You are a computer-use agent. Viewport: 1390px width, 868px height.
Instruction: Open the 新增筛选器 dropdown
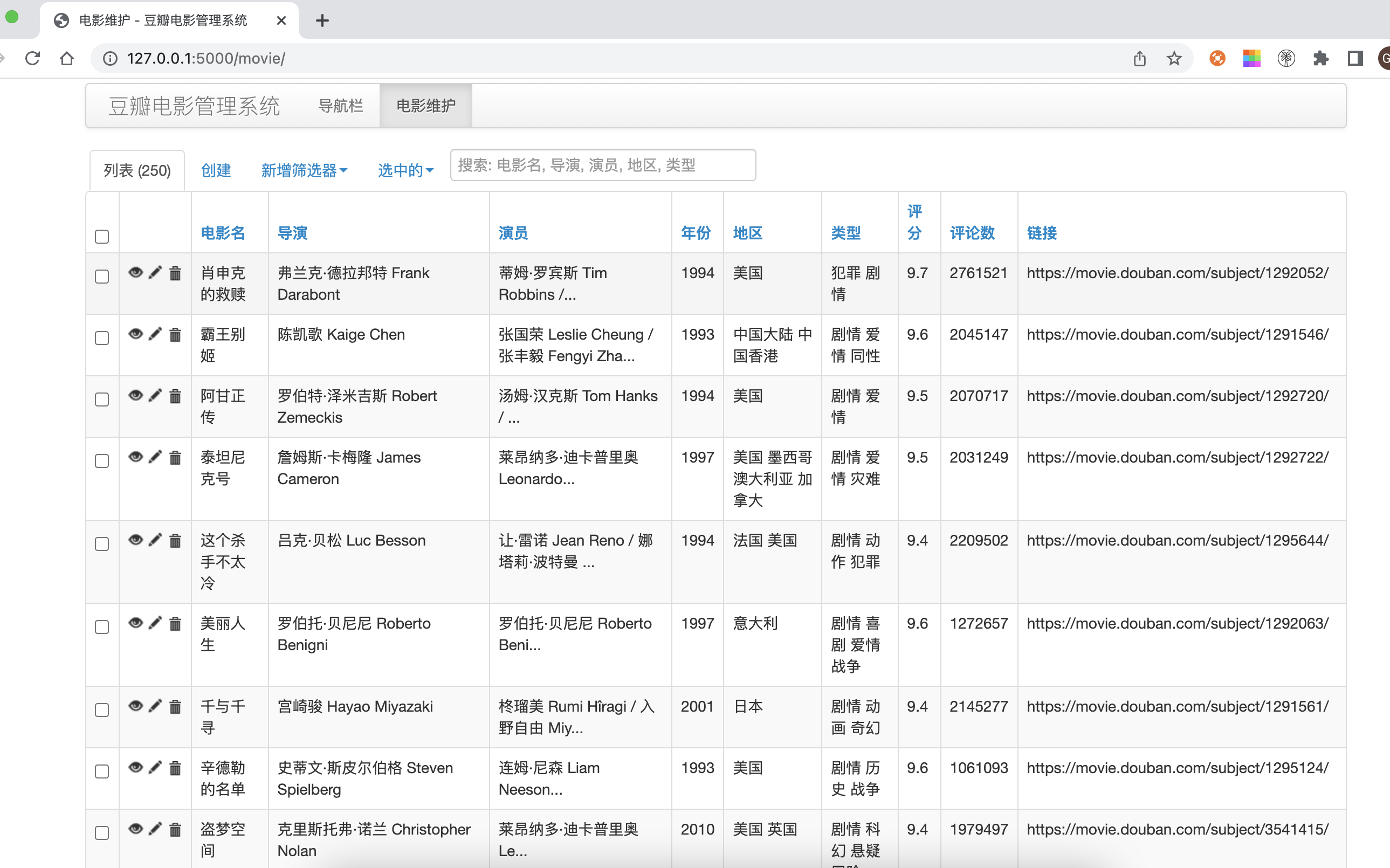pos(304,170)
